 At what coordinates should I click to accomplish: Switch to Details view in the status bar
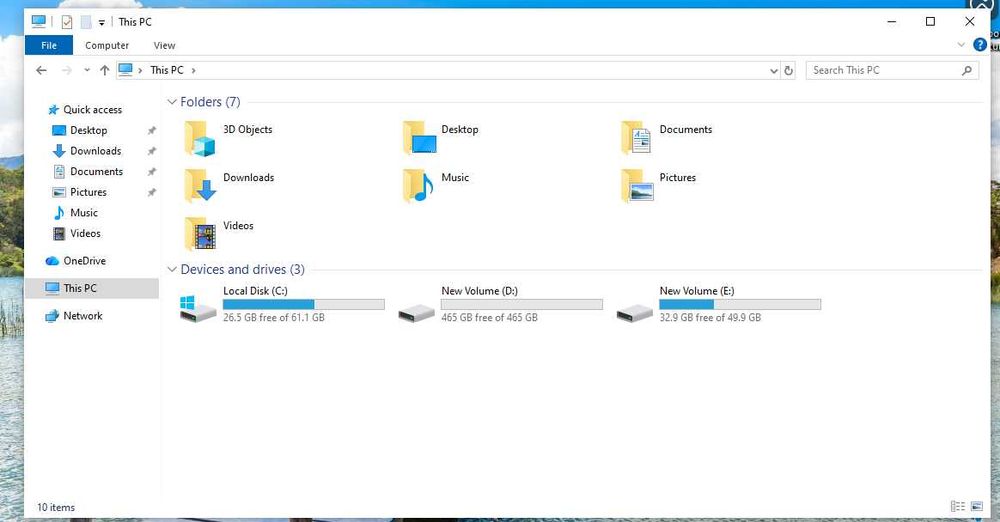click(x=958, y=506)
